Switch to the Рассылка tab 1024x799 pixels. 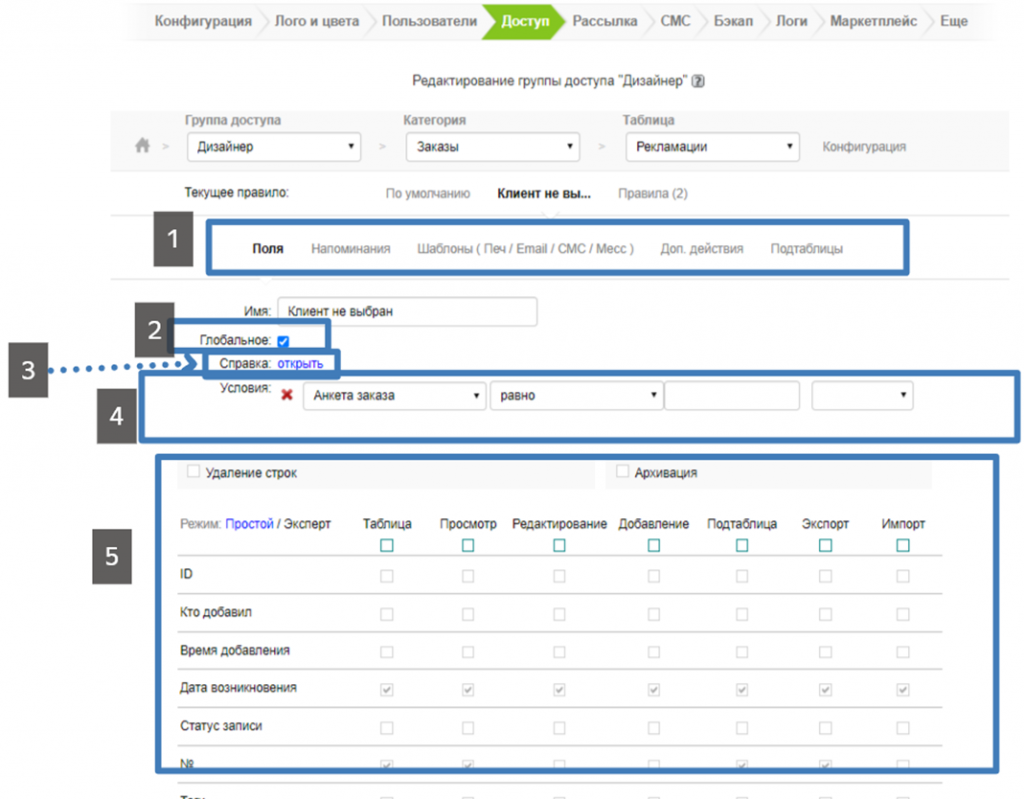604,21
